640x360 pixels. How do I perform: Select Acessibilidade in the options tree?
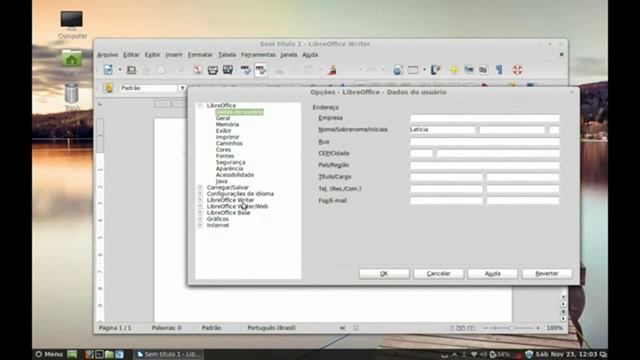[x=235, y=175]
